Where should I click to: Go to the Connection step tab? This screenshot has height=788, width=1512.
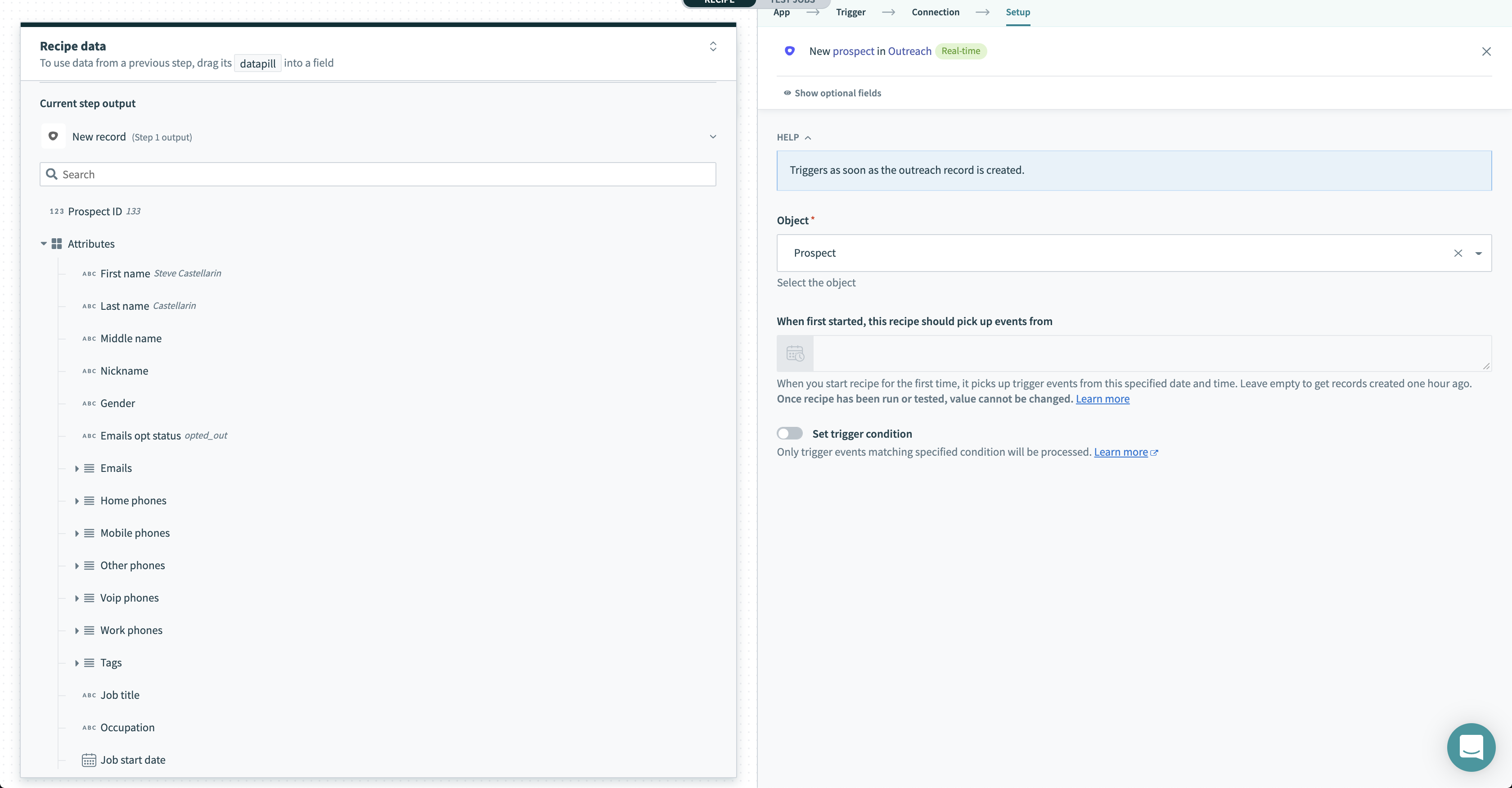[x=935, y=12]
